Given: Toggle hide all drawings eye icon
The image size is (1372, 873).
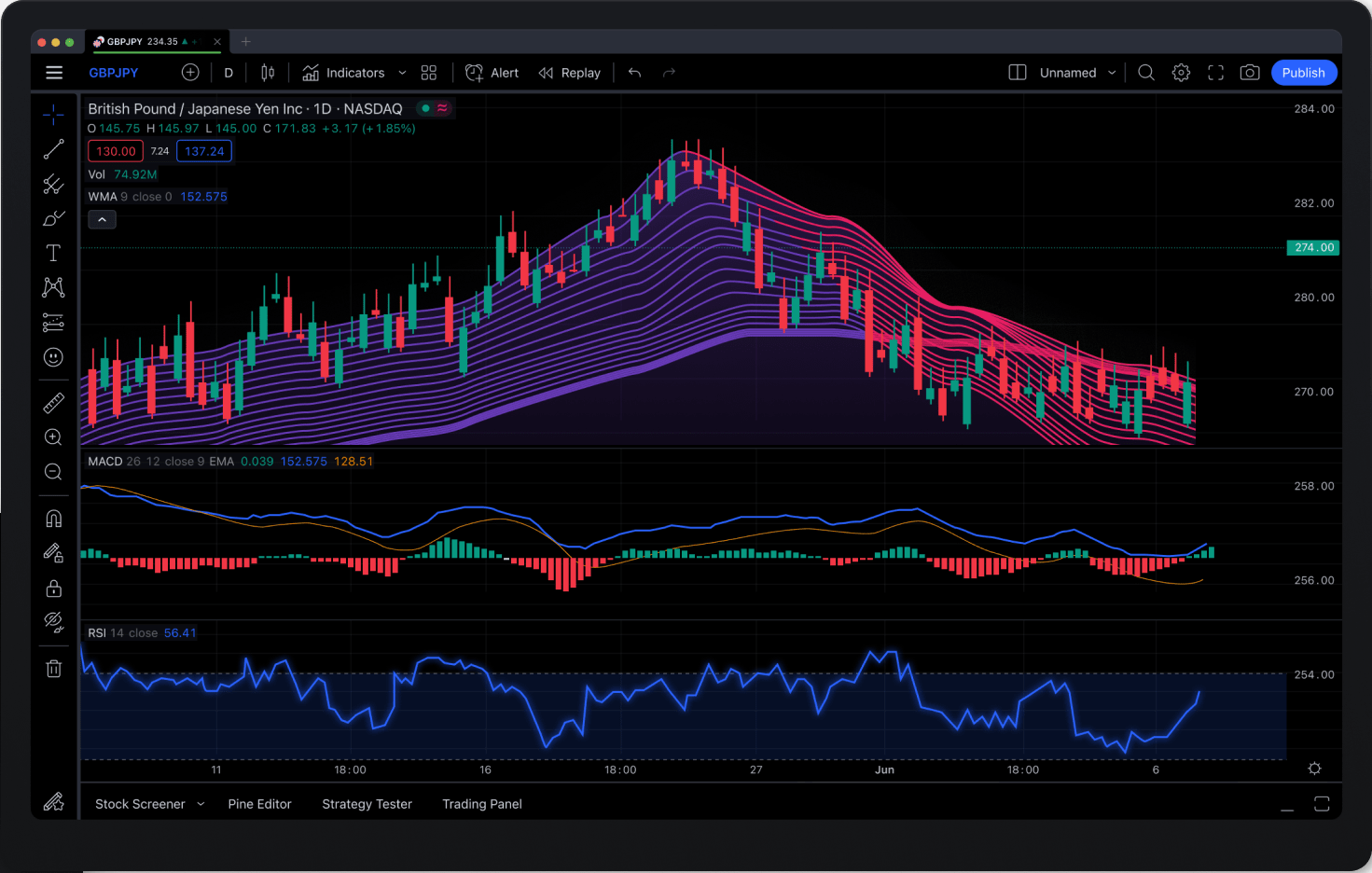Looking at the screenshot, I should point(53,622).
